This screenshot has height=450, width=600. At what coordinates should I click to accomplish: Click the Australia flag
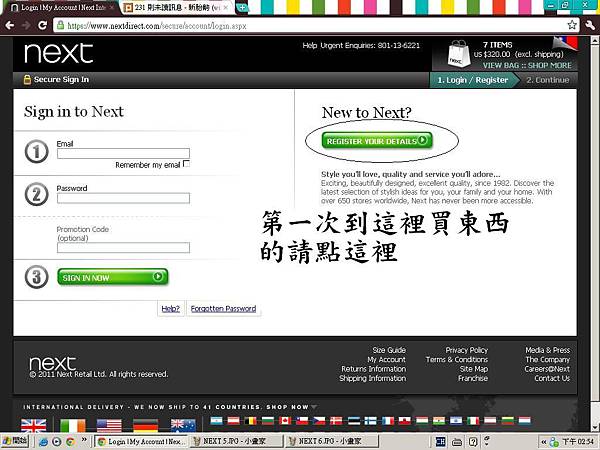pos(183,425)
